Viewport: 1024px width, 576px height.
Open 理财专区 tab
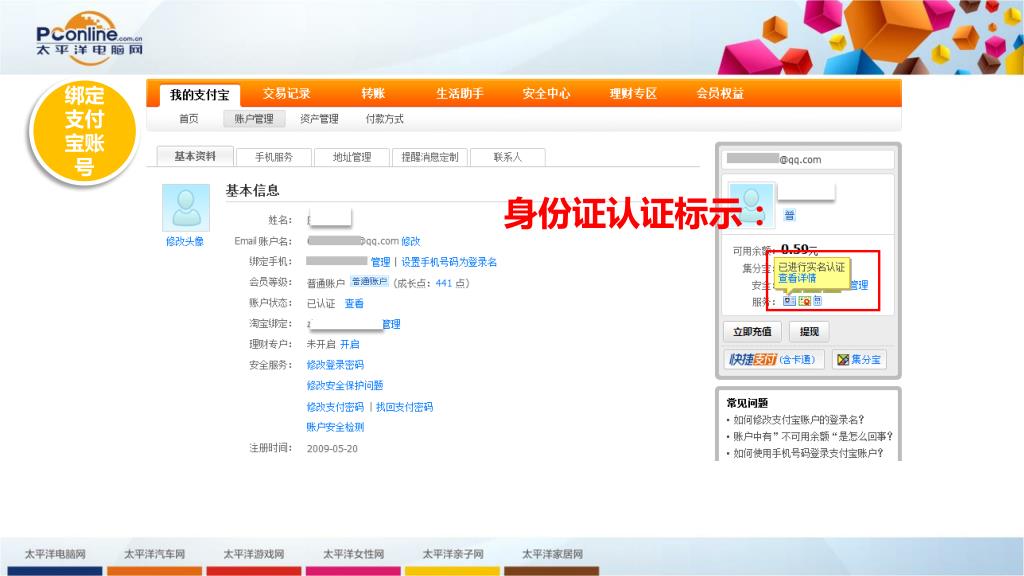[633, 93]
